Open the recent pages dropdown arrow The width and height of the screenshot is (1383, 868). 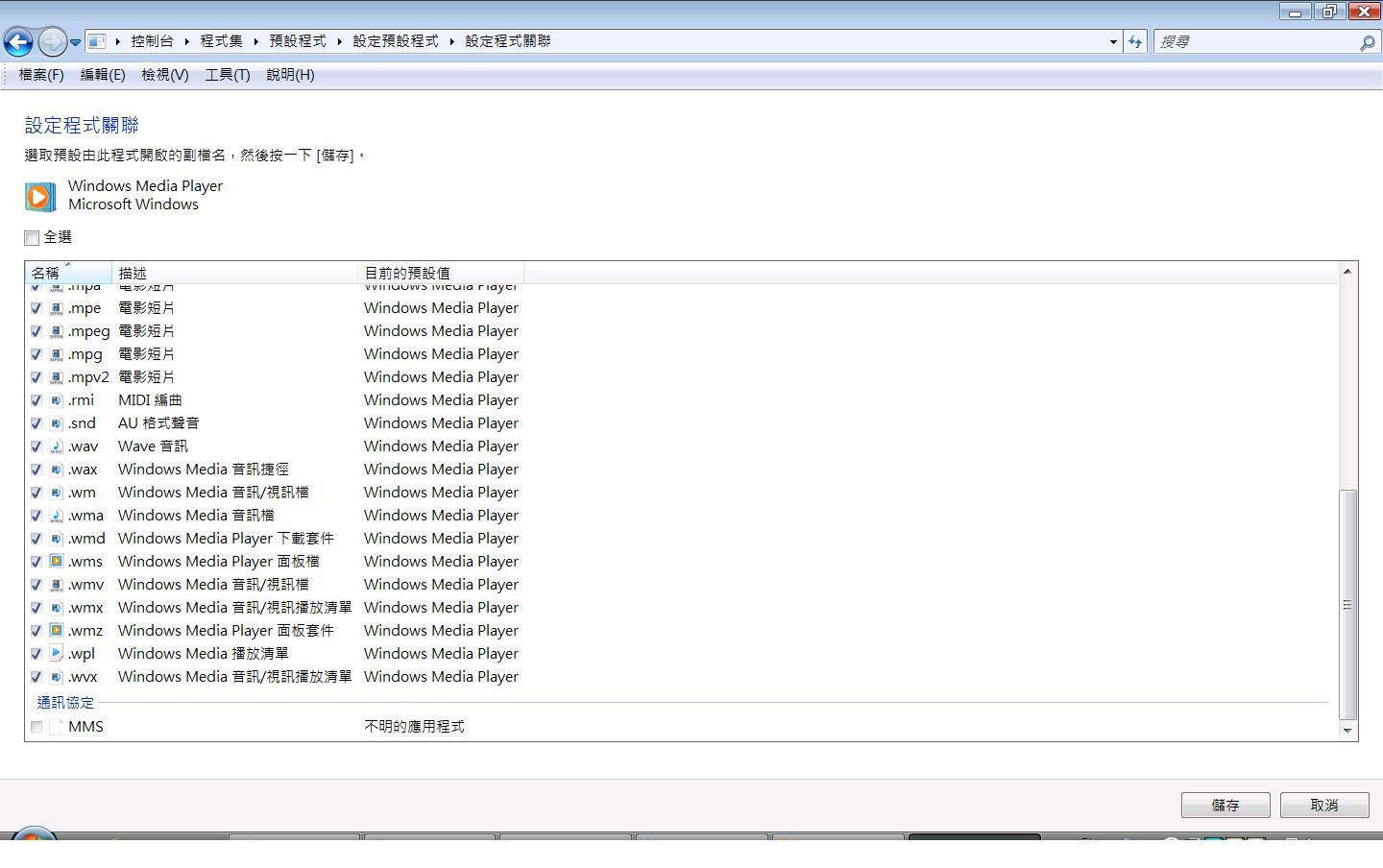click(75, 42)
